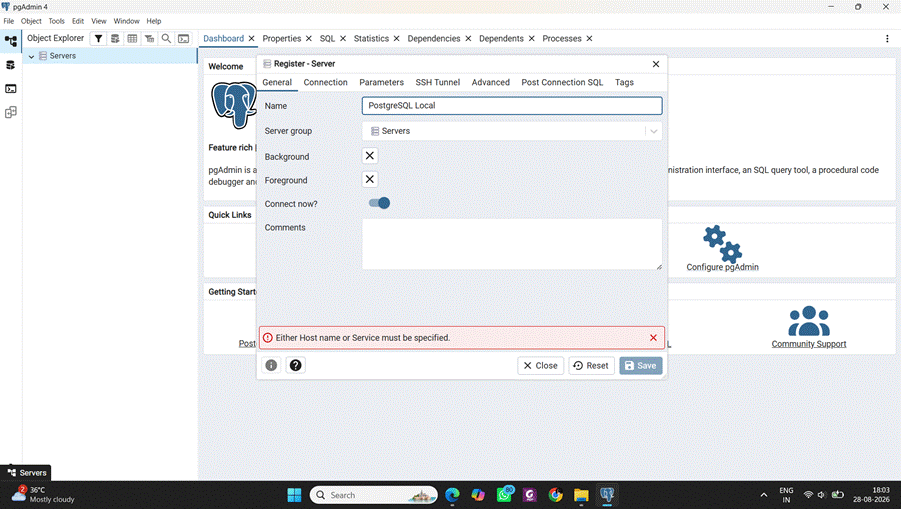Click the Query Tool icon in Object Explorer toolbar
Screen dimensions: 901x509
click(x=115, y=38)
